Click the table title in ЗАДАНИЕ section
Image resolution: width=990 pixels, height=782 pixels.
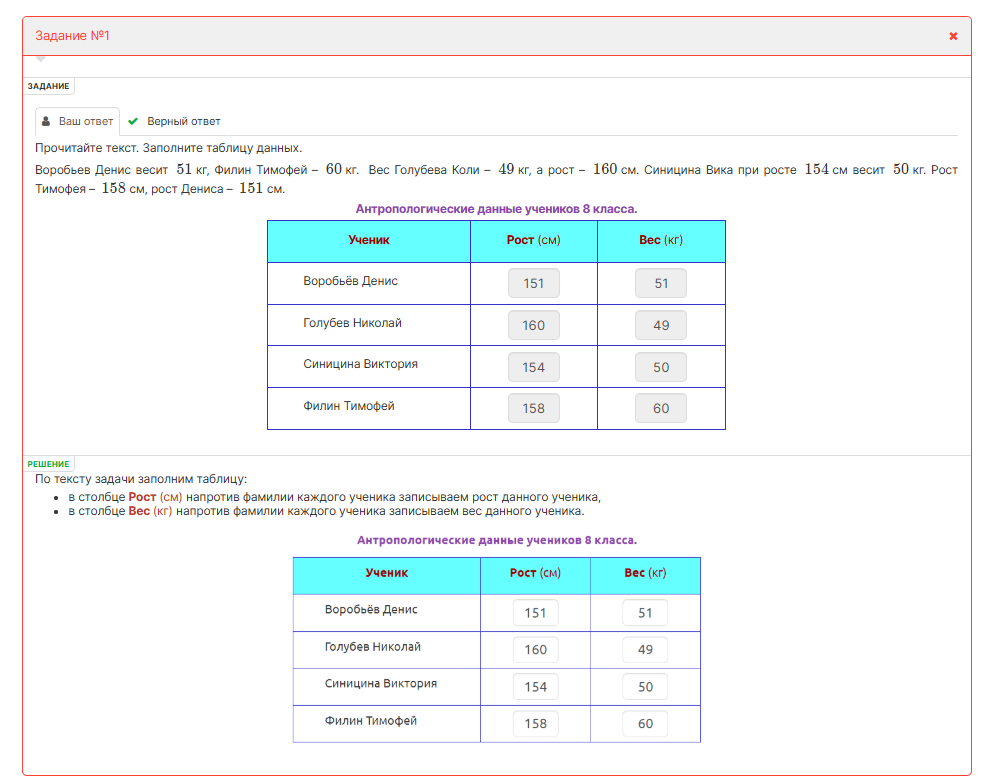[496, 209]
